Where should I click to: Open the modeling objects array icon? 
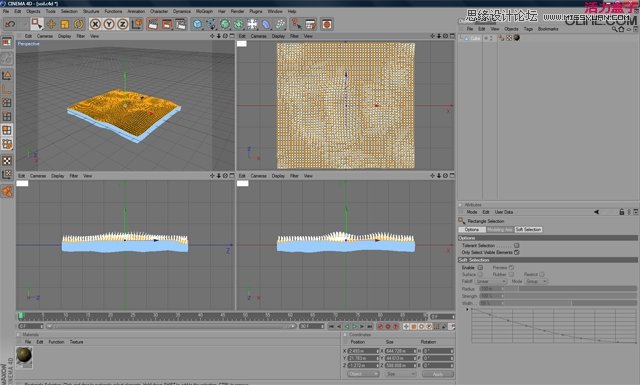(239, 24)
